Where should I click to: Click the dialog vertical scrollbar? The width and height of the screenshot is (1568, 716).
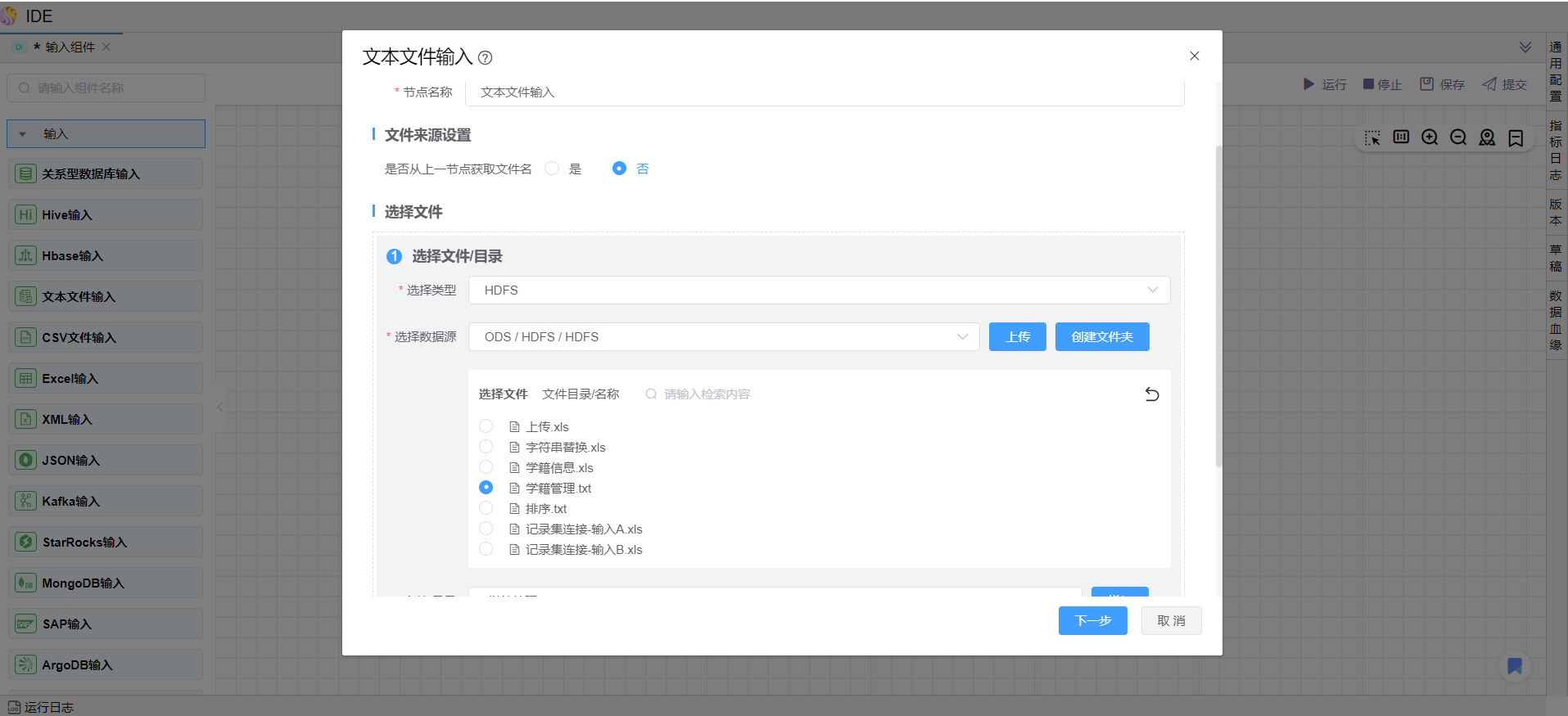(1218, 307)
